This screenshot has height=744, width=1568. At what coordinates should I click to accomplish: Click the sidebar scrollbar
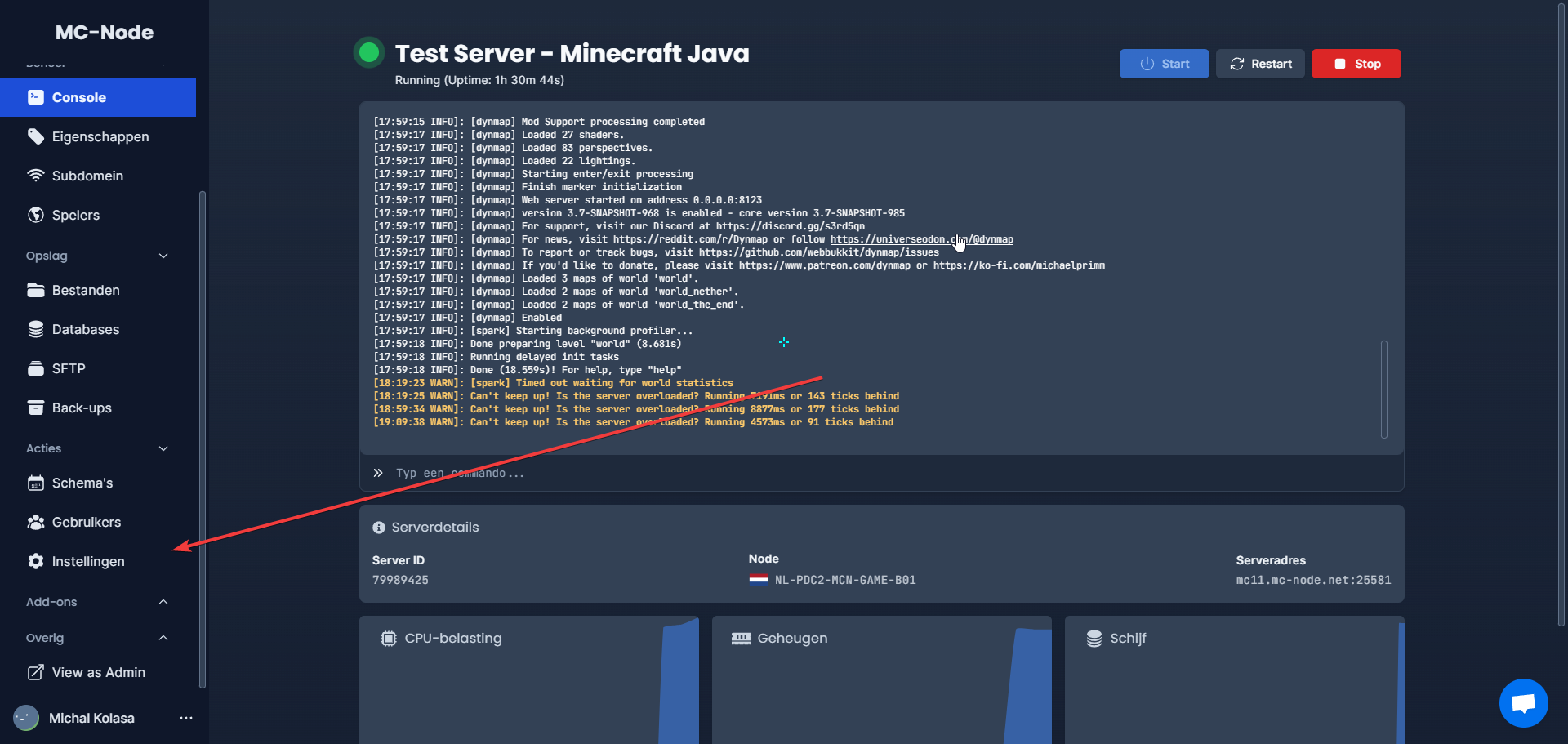pos(202,439)
